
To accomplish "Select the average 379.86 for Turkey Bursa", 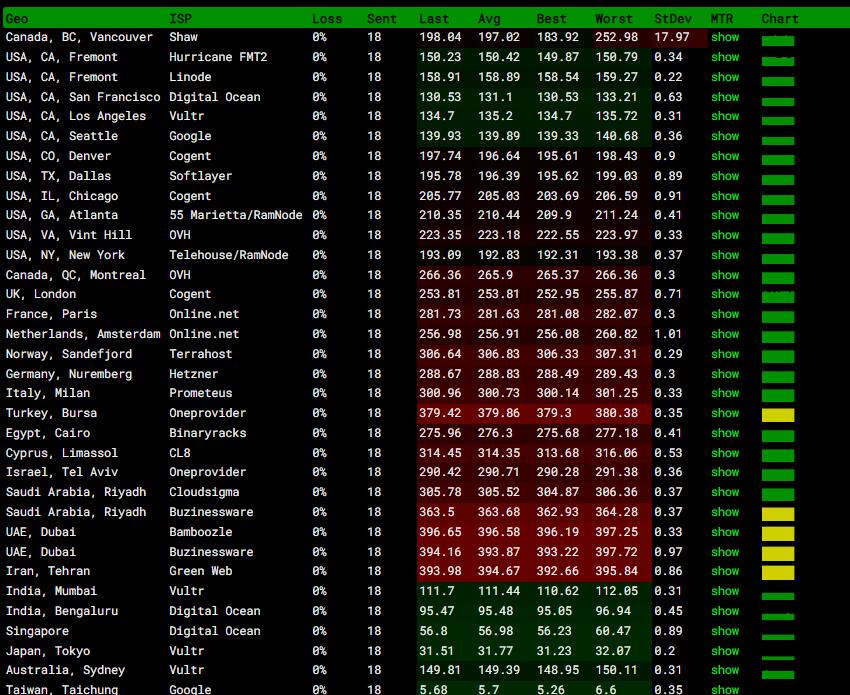I will point(499,413).
